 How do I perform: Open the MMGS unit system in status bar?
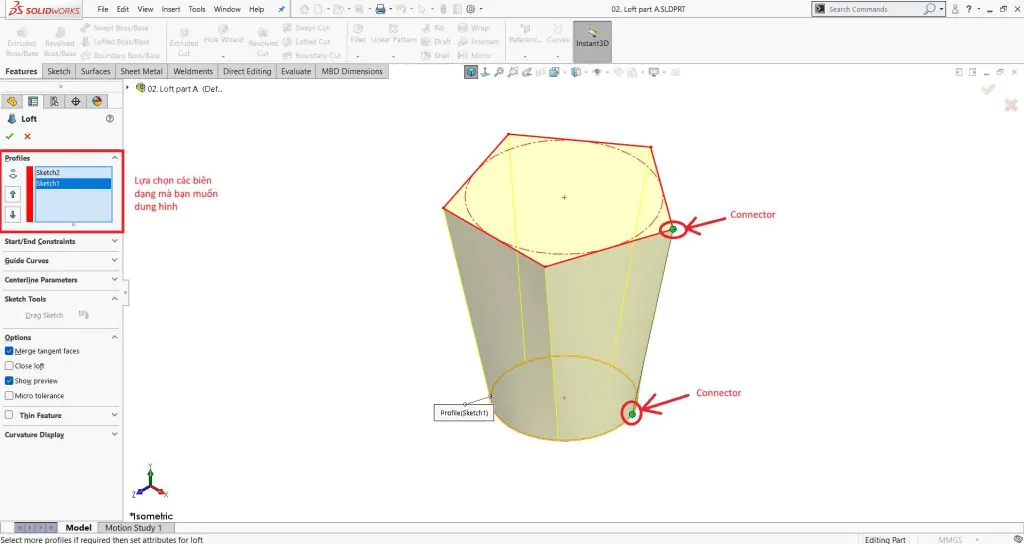[950, 539]
